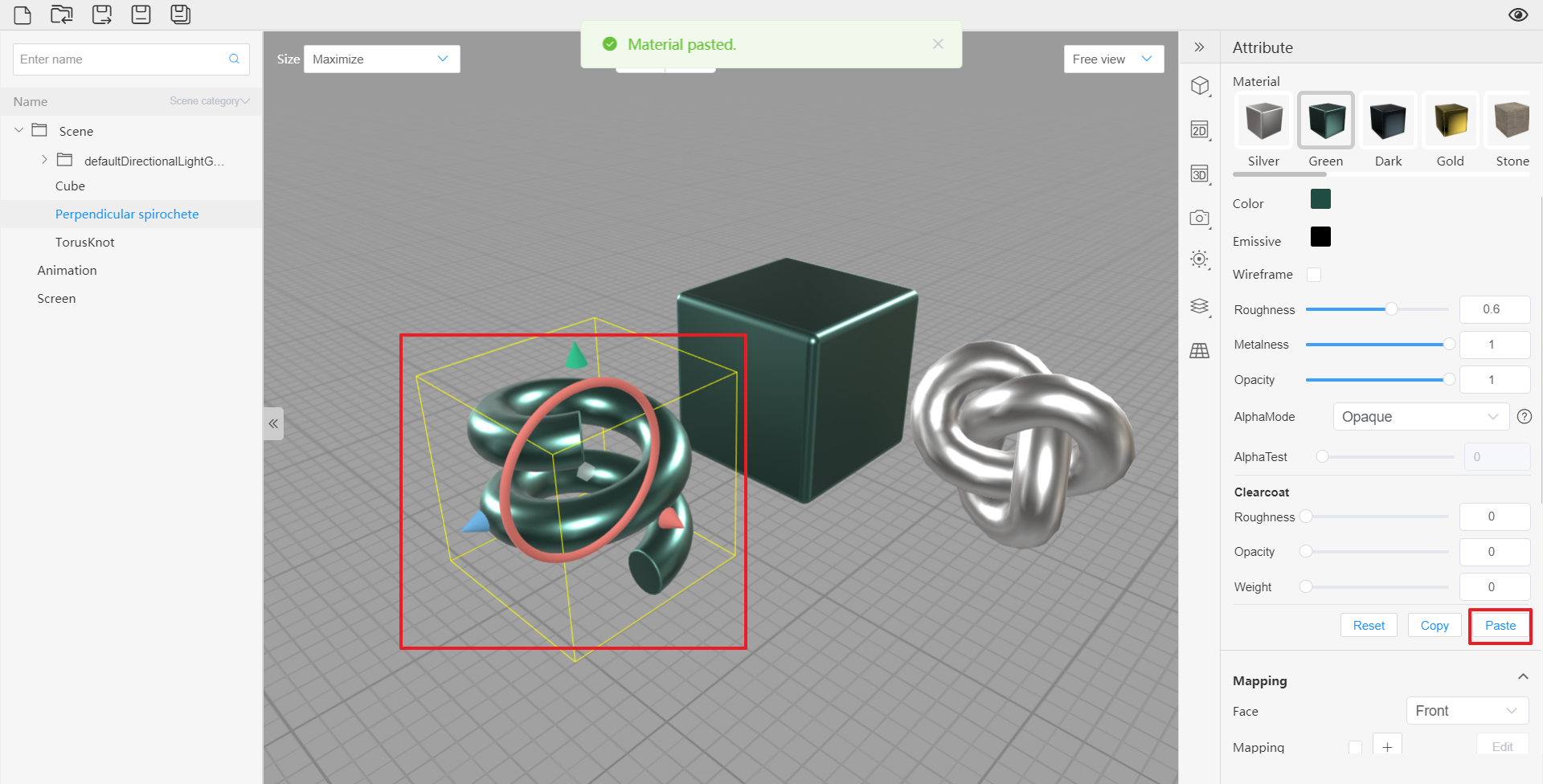Click the Copy material button
The image size is (1543, 784).
1435,626
